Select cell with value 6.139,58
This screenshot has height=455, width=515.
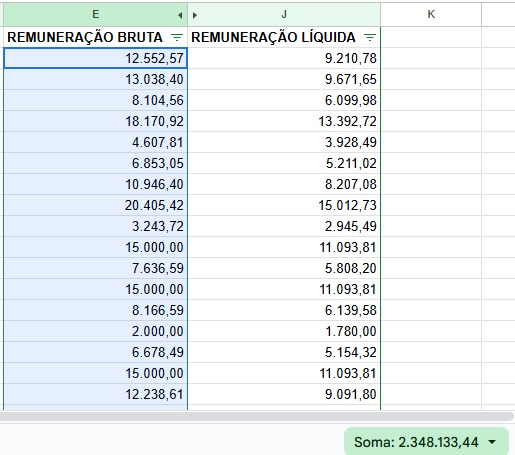[x=284, y=310]
